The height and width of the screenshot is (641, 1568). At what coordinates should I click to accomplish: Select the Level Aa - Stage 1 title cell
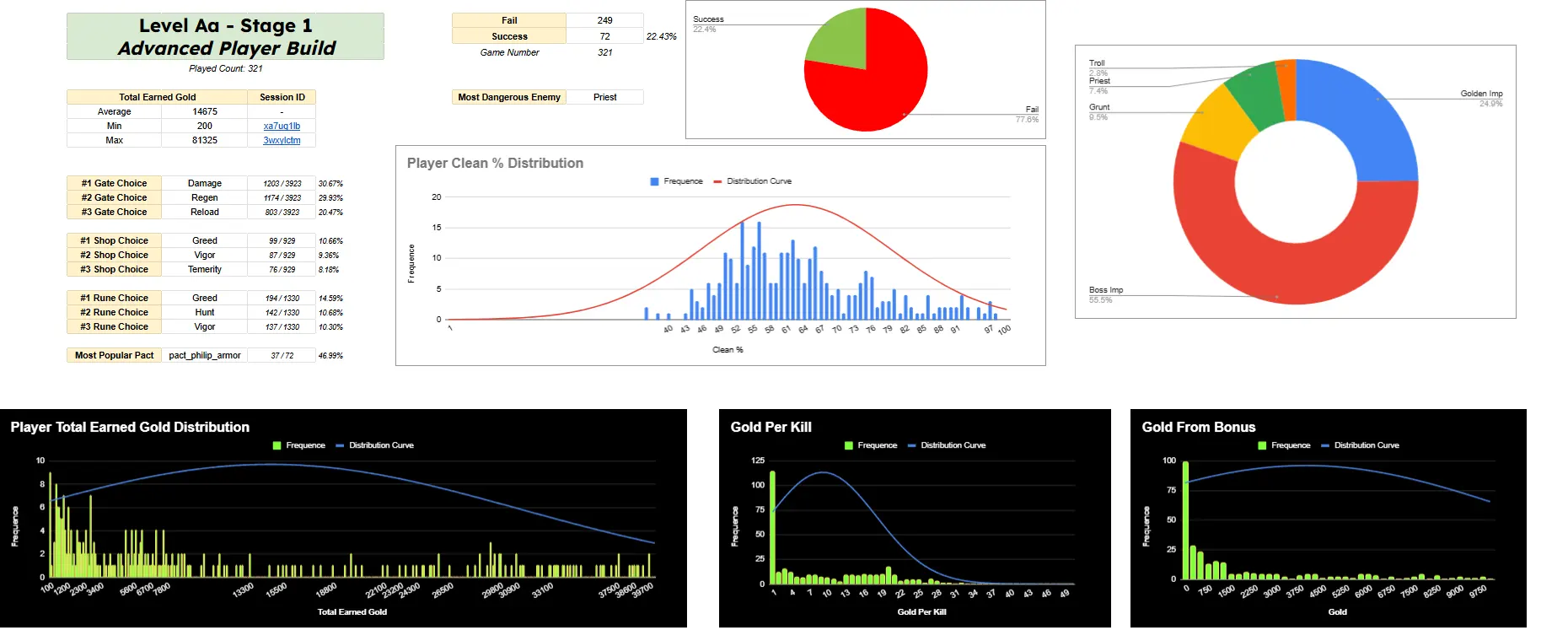225,36
